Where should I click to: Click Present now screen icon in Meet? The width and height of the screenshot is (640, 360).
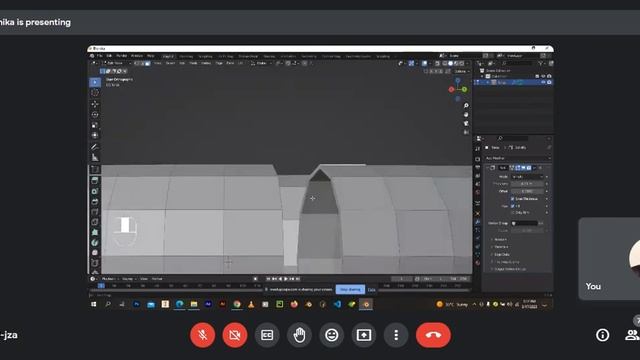364,335
